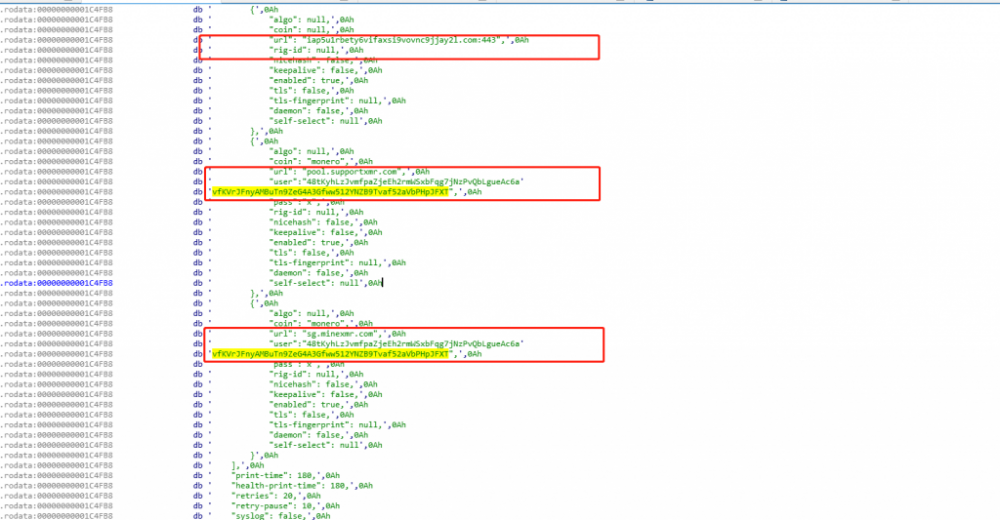The image size is (1000, 520).
Task: Click the user wallet line under pool.supportxmr.com
Action: pyautogui.click(x=396, y=182)
